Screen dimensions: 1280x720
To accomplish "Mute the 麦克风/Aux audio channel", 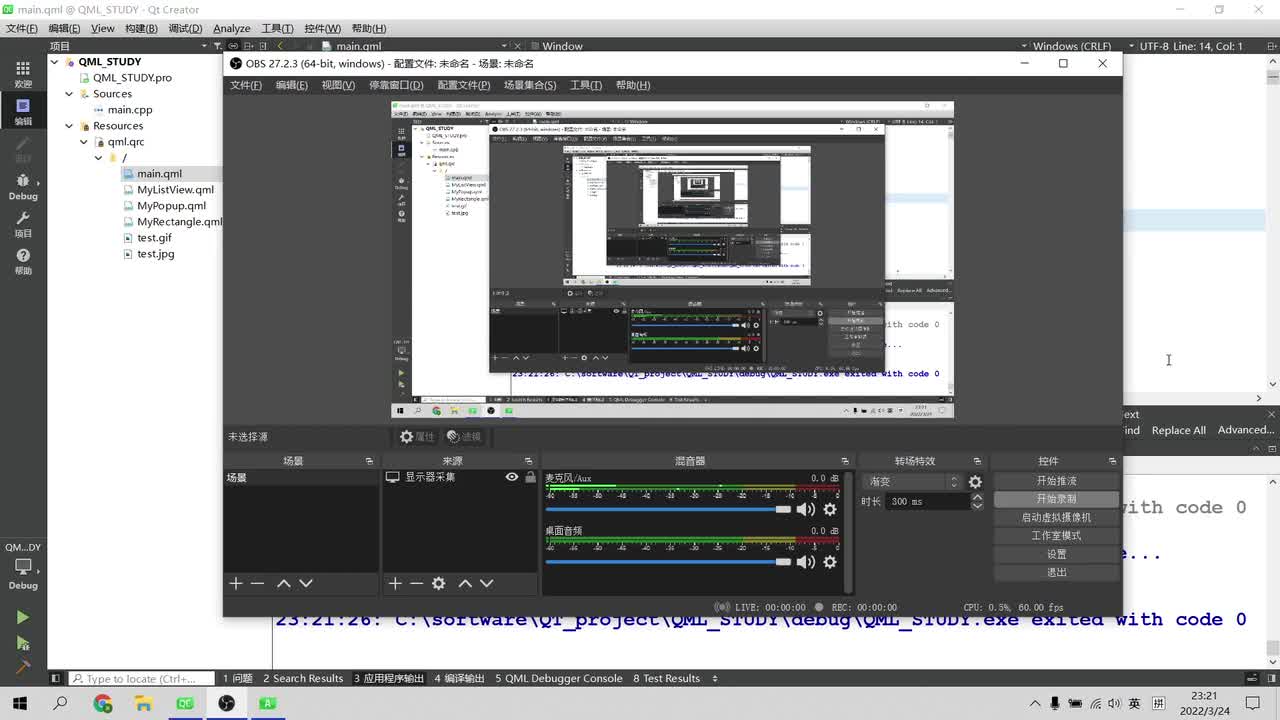I will coord(805,510).
